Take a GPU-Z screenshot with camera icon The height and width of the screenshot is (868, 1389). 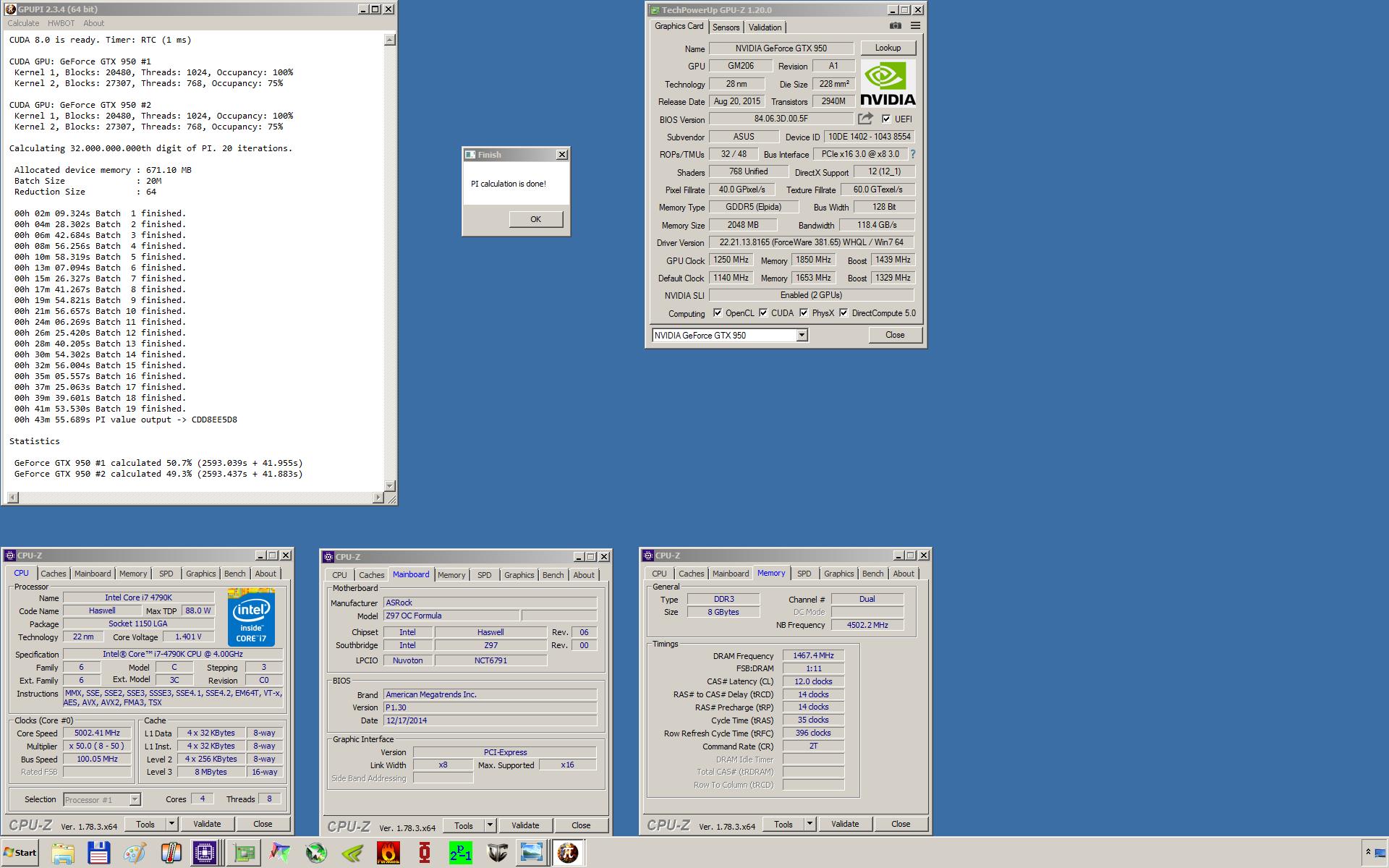click(896, 26)
